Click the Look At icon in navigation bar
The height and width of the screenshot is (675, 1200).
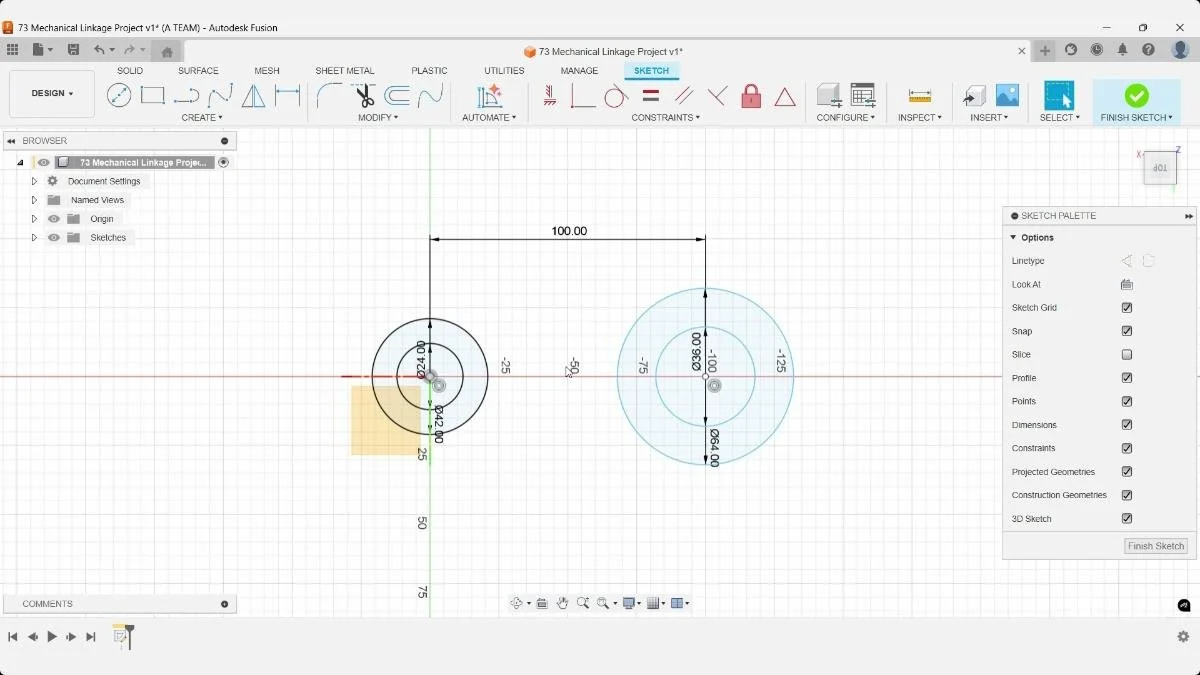(x=542, y=603)
